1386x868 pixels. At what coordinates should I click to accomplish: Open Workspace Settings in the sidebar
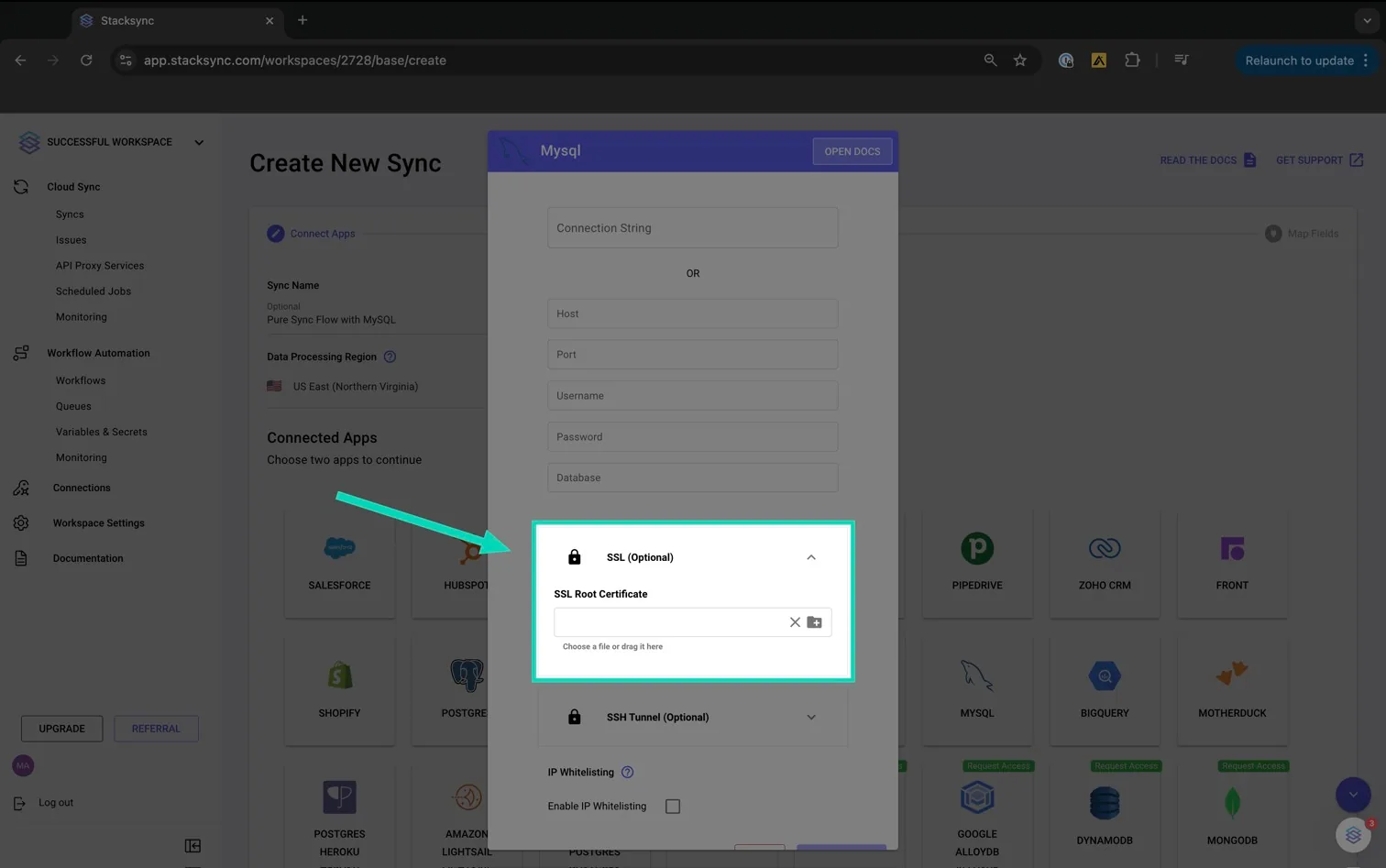[99, 523]
